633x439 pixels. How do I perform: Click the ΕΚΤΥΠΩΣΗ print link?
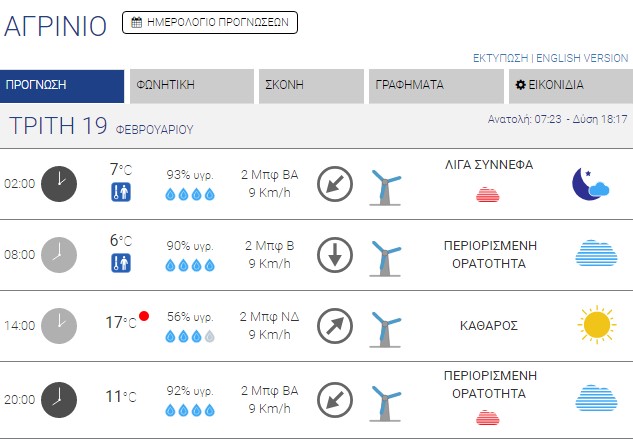pos(500,58)
